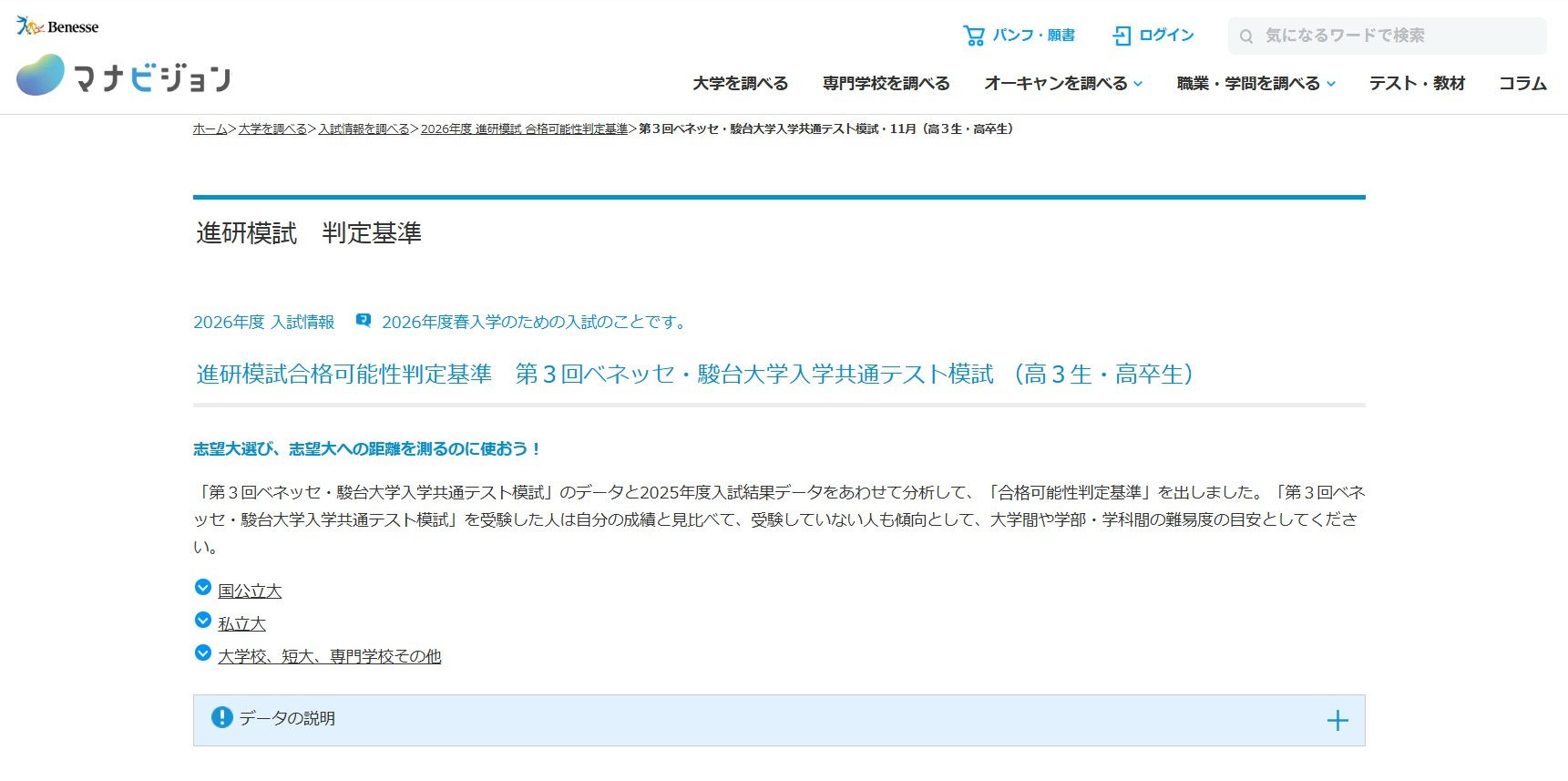The height and width of the screenshot is (781, 1568).
Task: Open the オーキャンを調べる menu
Action: click(x=1056, y=83)
